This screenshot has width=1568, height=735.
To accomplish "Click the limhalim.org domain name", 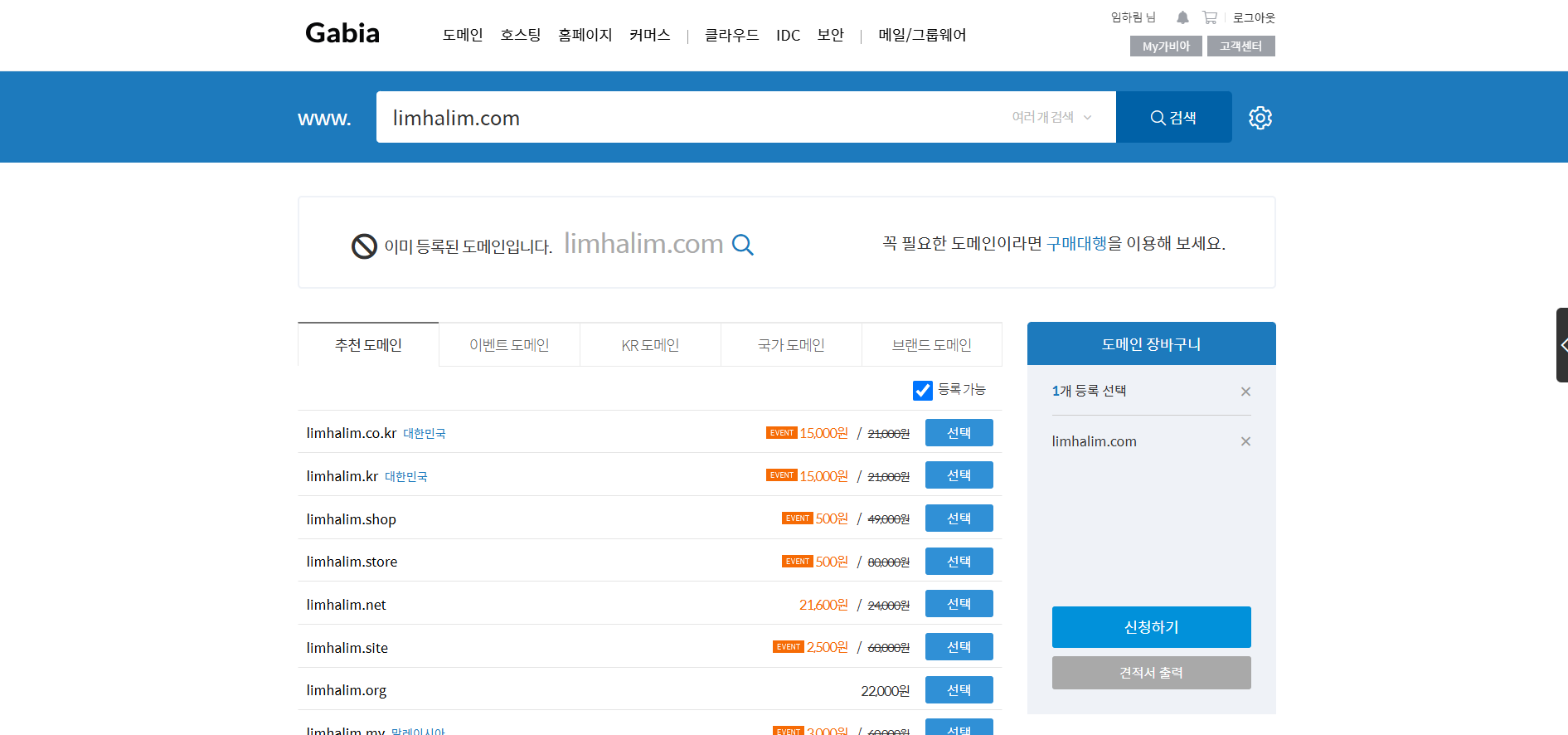I will click(x=347, y=690).
